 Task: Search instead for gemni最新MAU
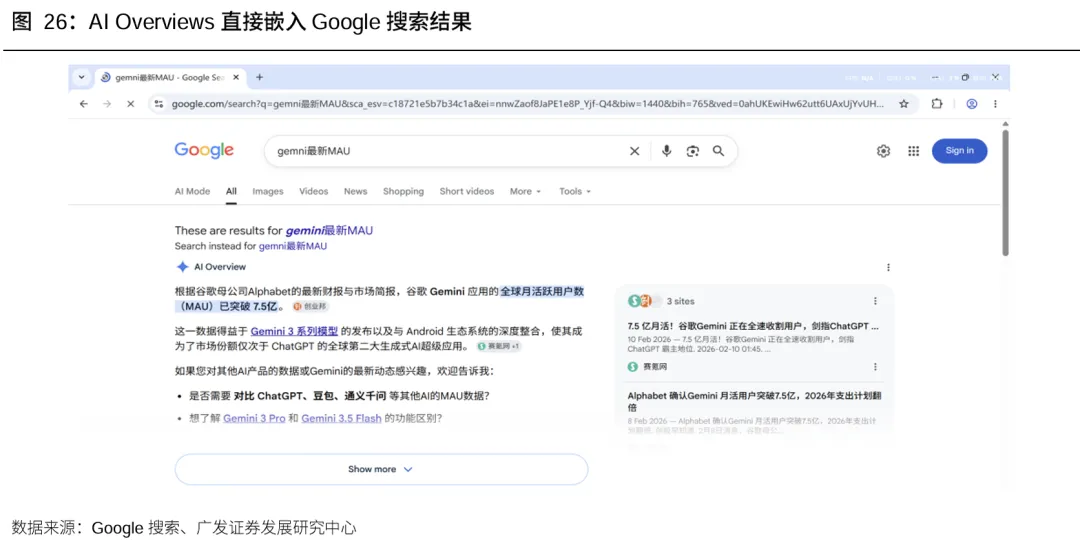click(x=293, y=246)
